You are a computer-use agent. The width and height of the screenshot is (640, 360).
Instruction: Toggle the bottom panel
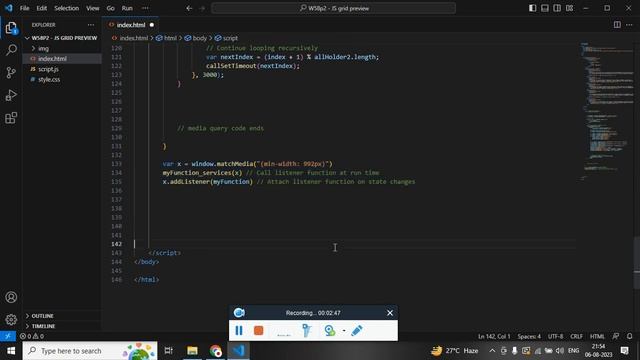pos(544,8)
